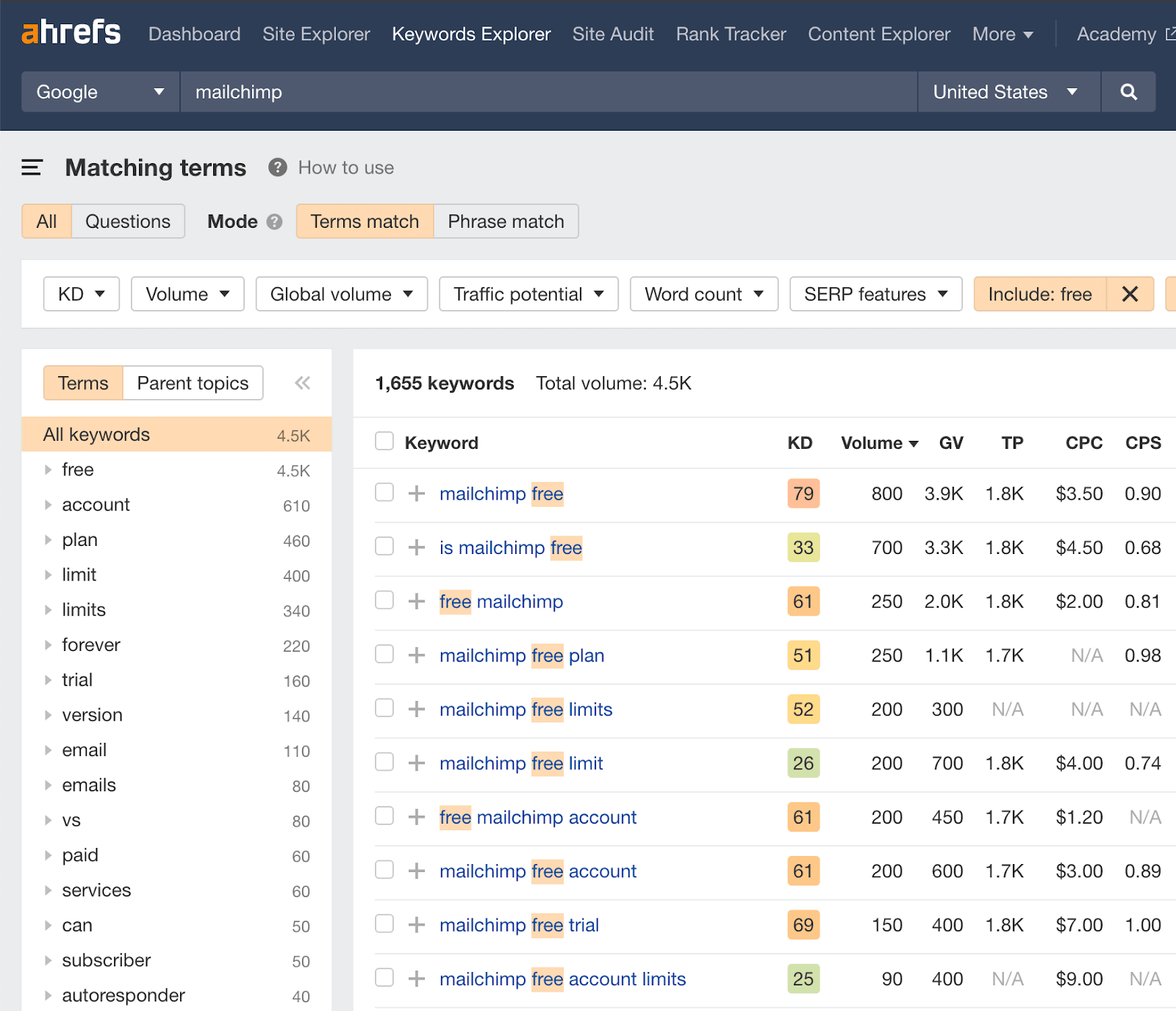
Task: Open the KD filter dropdown
Action: 82,294
